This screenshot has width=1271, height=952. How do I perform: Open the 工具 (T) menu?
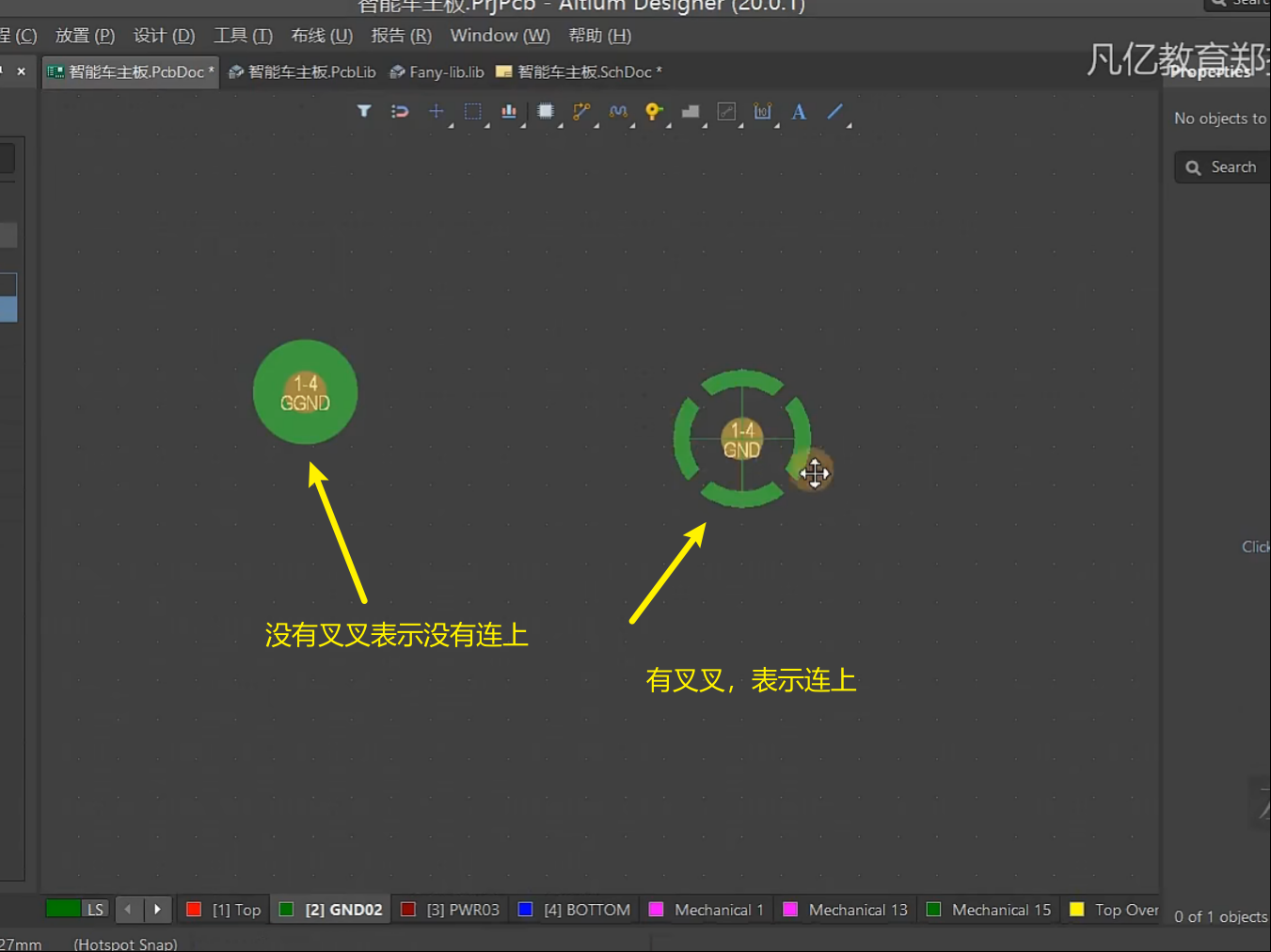243,36
